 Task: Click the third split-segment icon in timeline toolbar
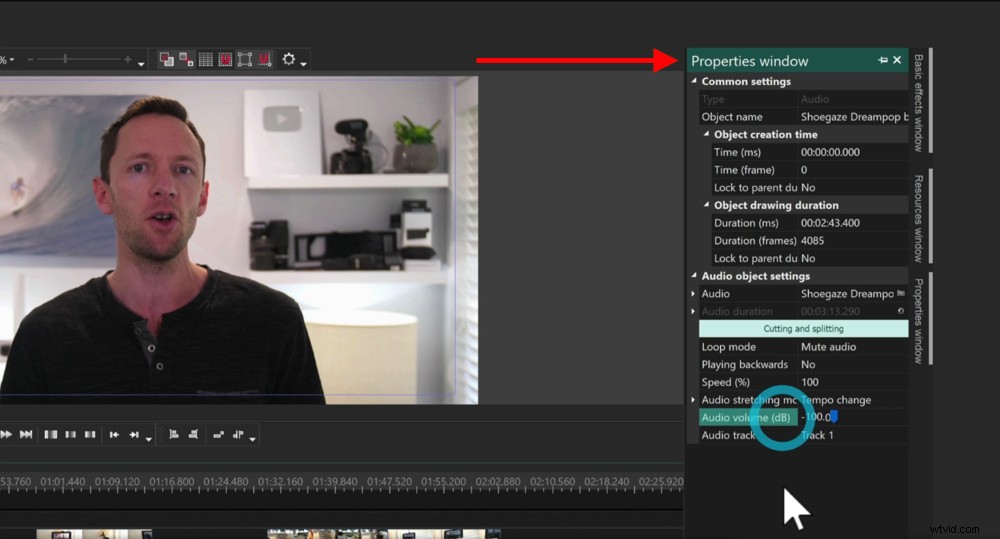[x=90, y=434]
